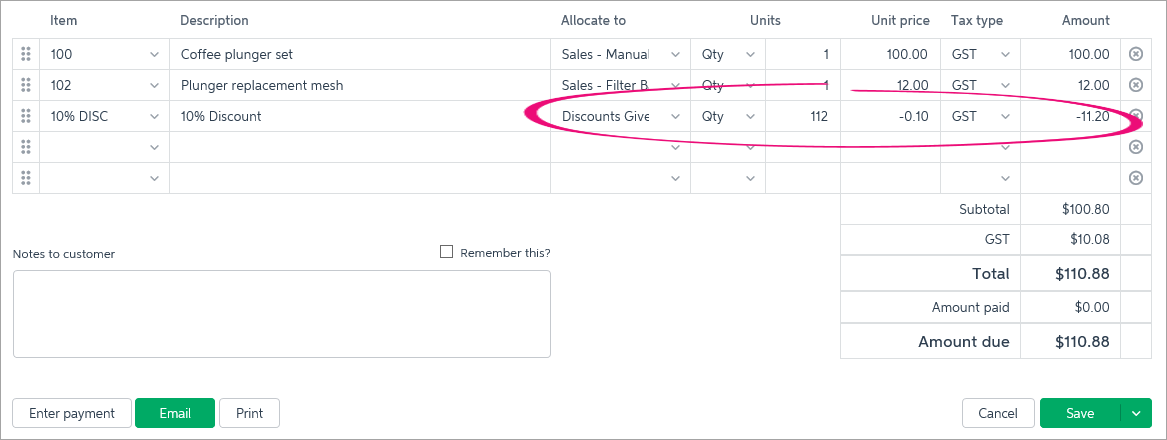Open Qty dropdown on 10% Discount row
The image size is (1167, 440).
(749, 117)
